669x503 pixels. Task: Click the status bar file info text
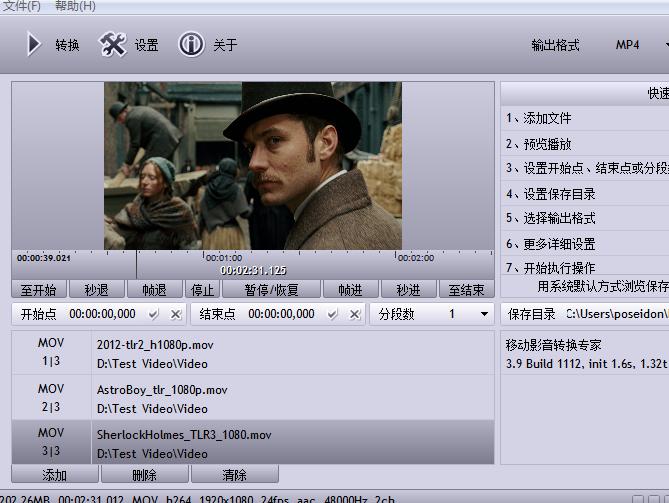pos(197,499)
